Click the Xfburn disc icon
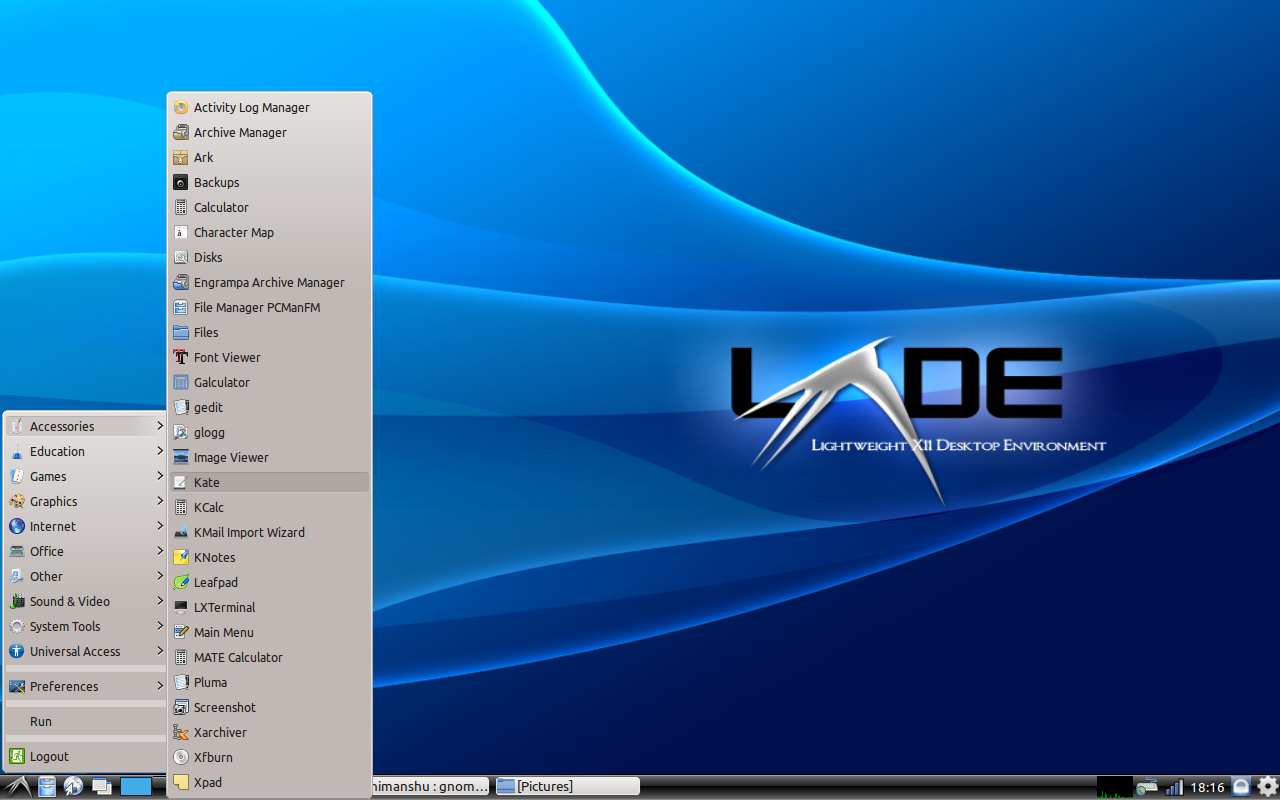 (x=180, y=757)
